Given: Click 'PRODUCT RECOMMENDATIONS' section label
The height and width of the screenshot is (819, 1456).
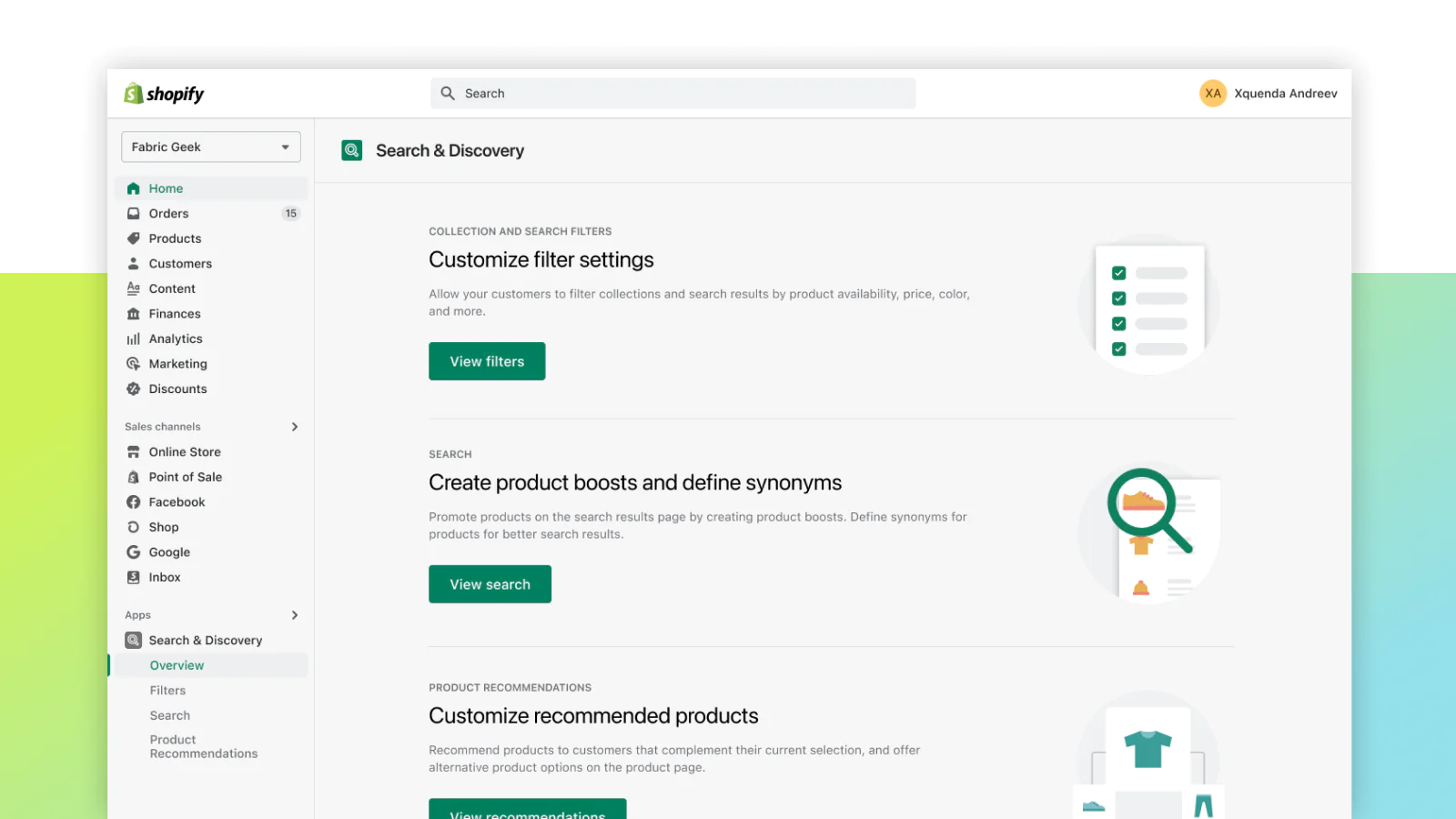Looking at the screenshot, I should tap(511, 687).
